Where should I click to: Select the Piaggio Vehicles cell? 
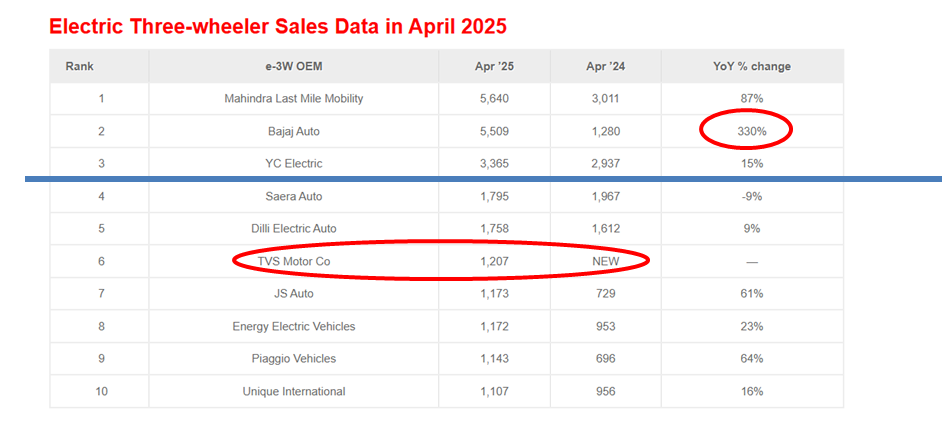(293, 358)
